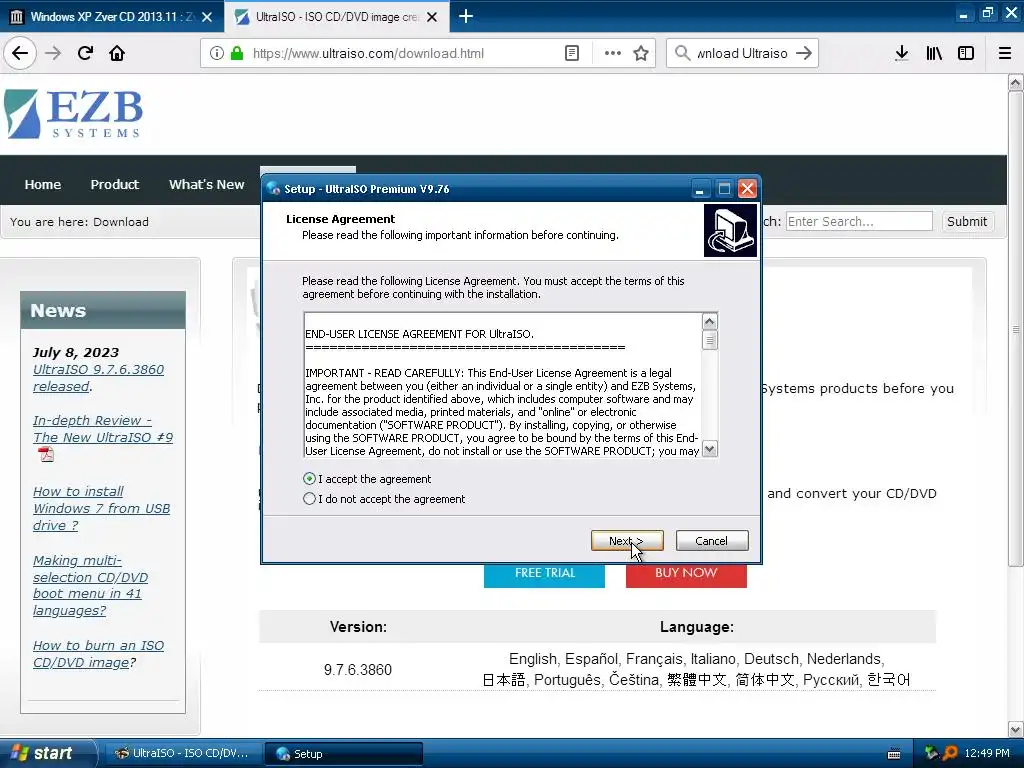
Task: Open the Library bookshelf icon
Action: pos(934,53)
